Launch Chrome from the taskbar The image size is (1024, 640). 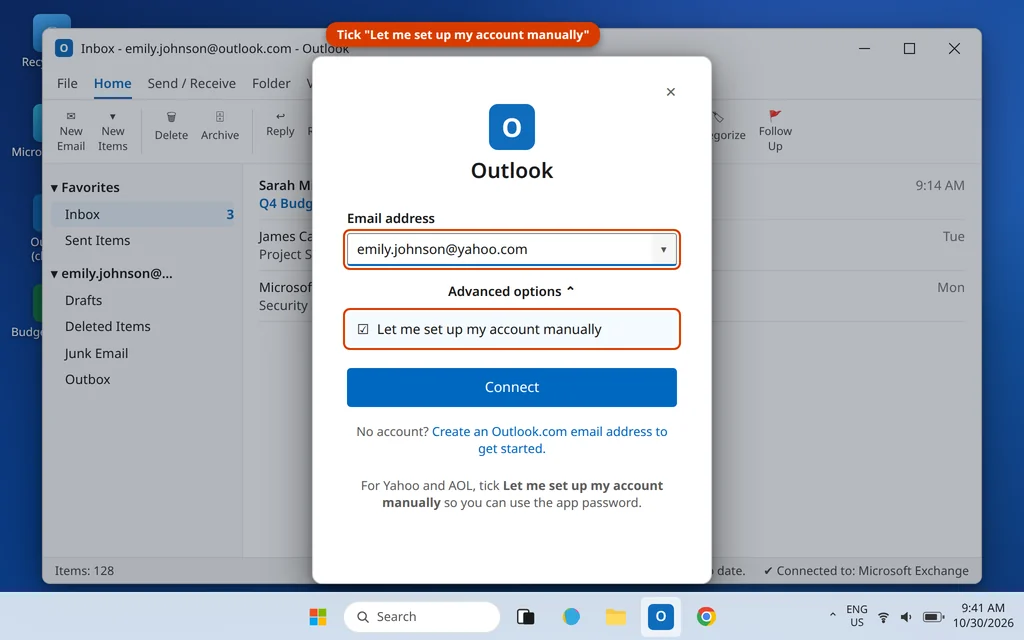point(706,616)
